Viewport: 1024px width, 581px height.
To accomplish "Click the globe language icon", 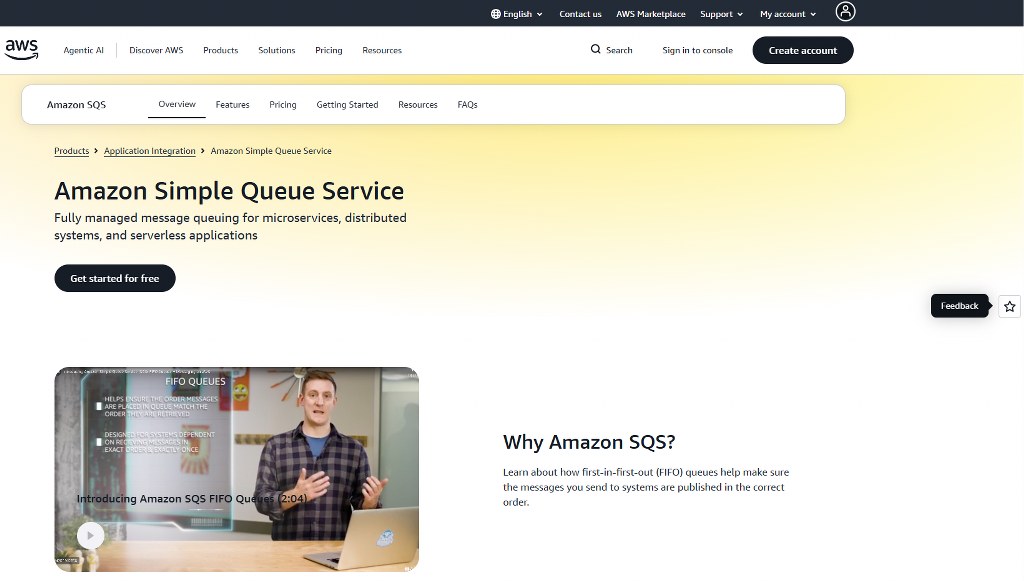I will pyautogui.click(x=496, y=14).
